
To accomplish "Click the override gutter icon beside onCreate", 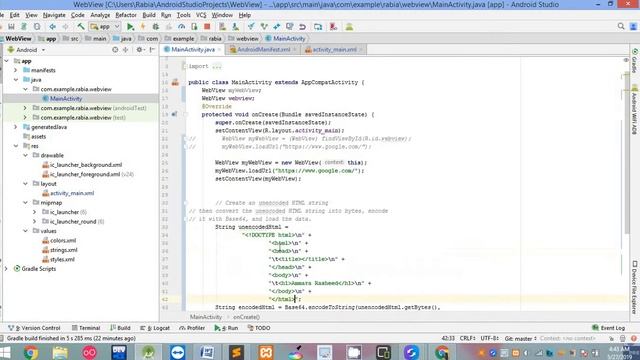I will (x=174, y=114).
